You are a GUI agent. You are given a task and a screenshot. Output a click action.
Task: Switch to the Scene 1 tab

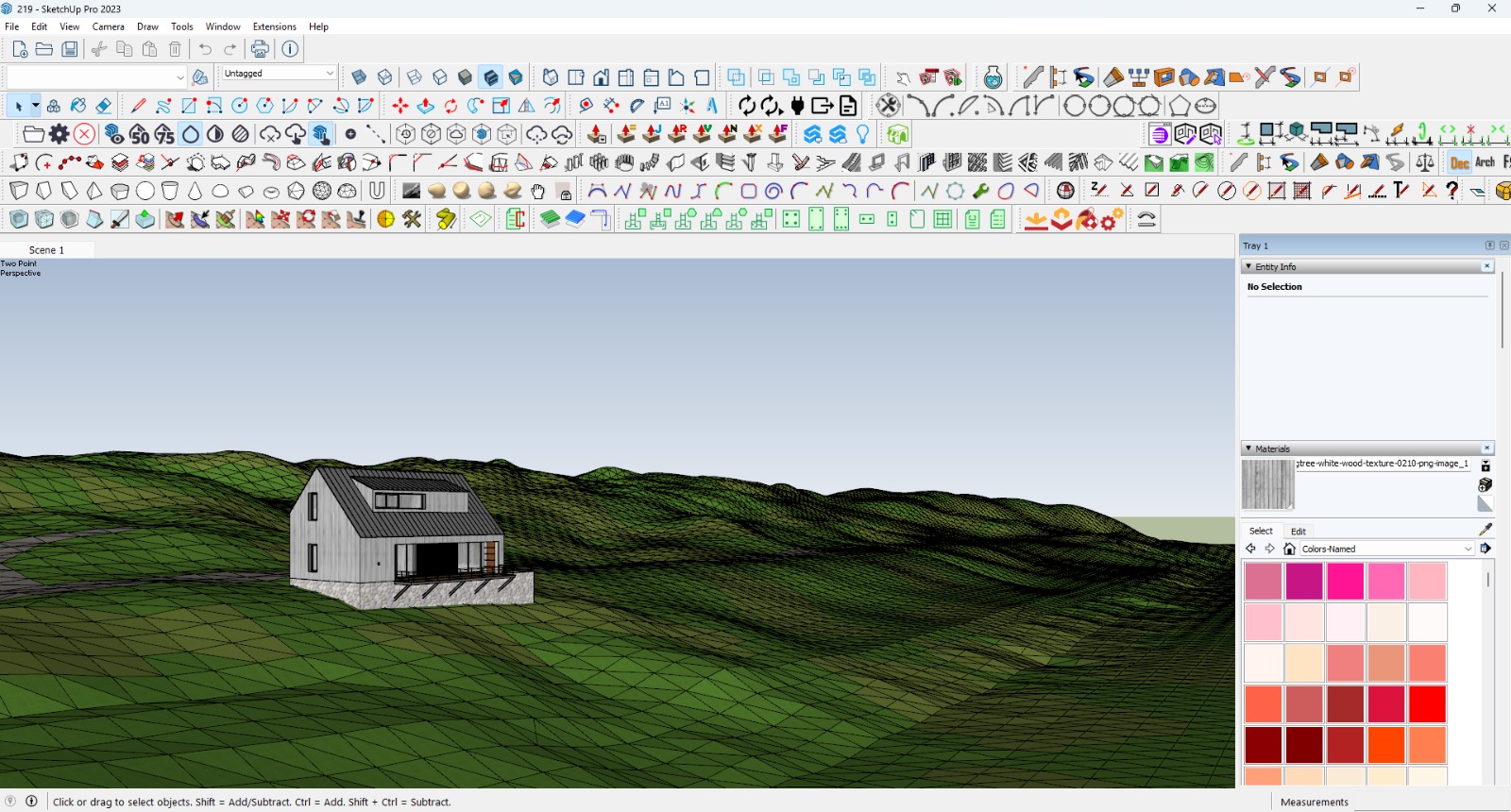coord(46,250)
